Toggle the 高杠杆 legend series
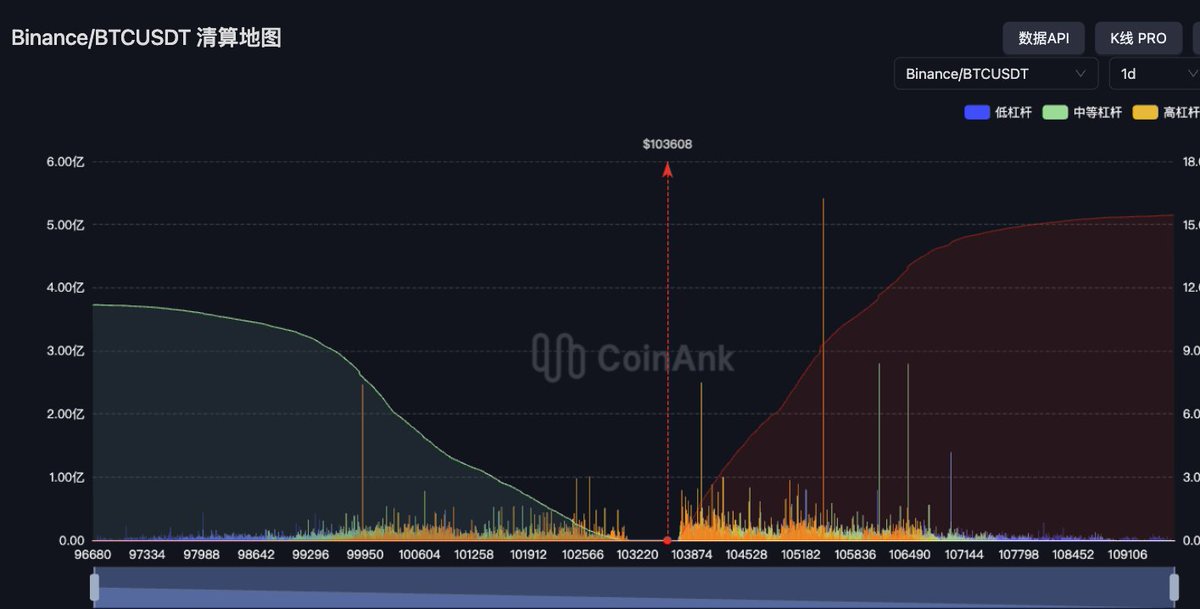This screenshot has height=609, width=1200. point(1166,113)
